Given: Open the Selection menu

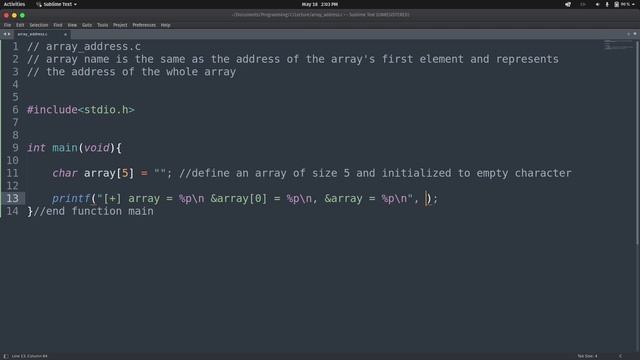Looking at the screenshot, I should coord(39,25).
